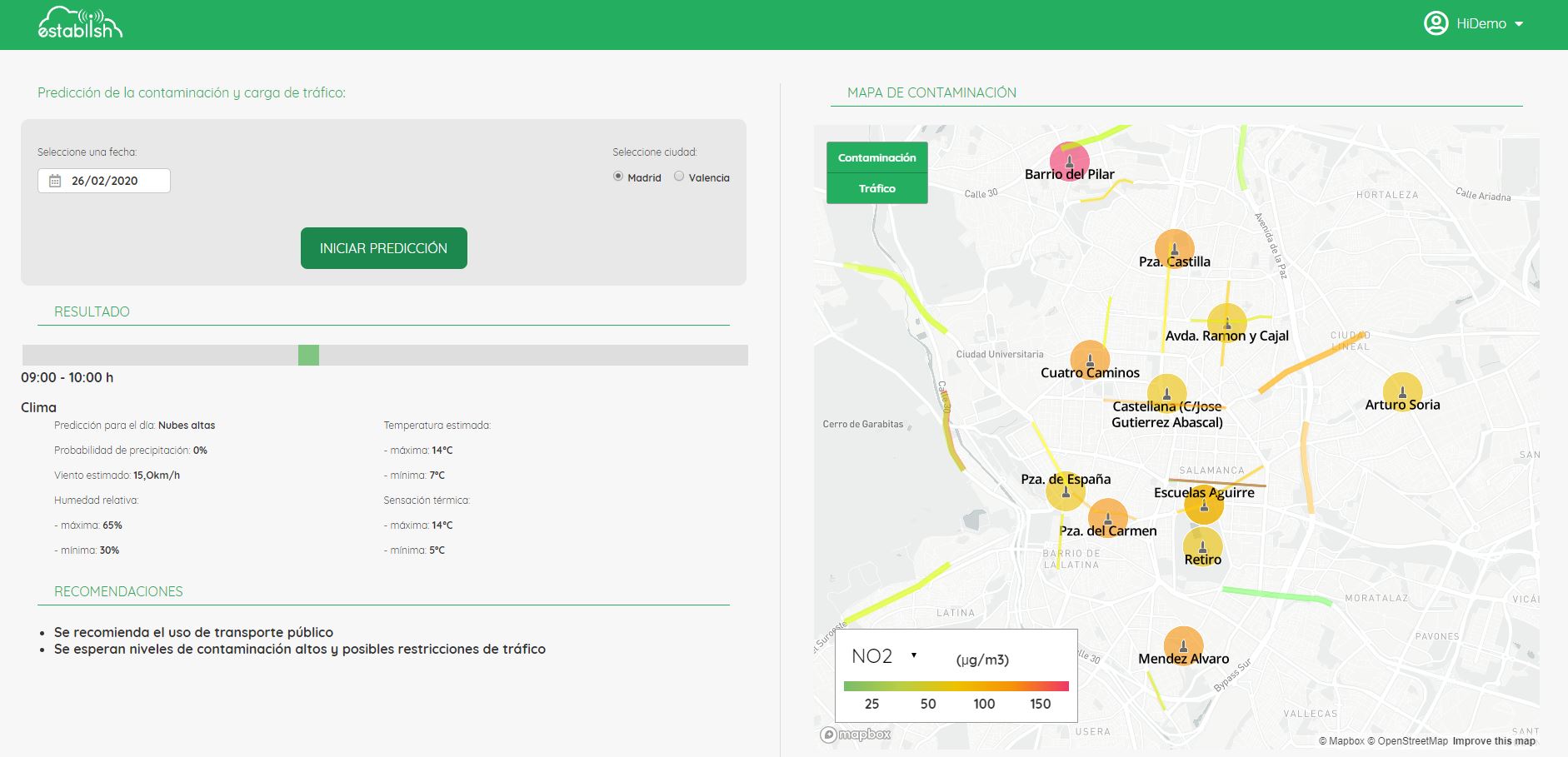Click the RESULTADO section heading
Image resolution: width=1568 pixels, height=757 pixels.
[x=92, y=311]
